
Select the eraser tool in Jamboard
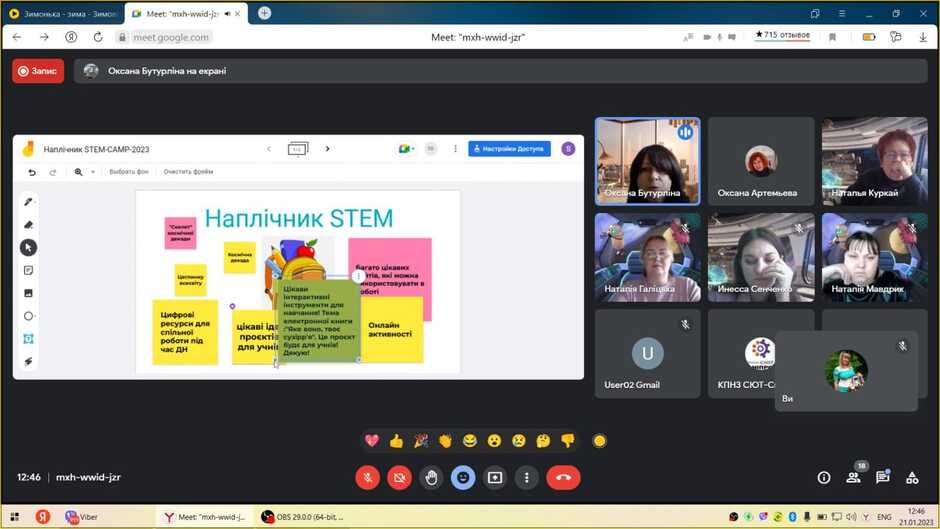[28, 224]
